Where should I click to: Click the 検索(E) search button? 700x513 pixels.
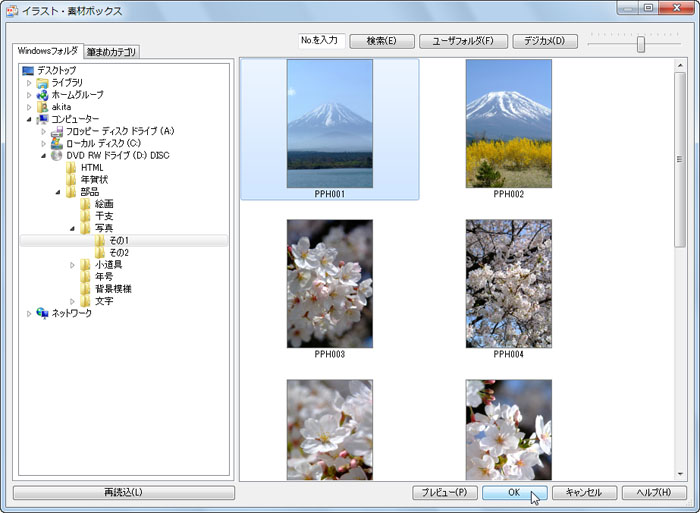pos(381,41)
